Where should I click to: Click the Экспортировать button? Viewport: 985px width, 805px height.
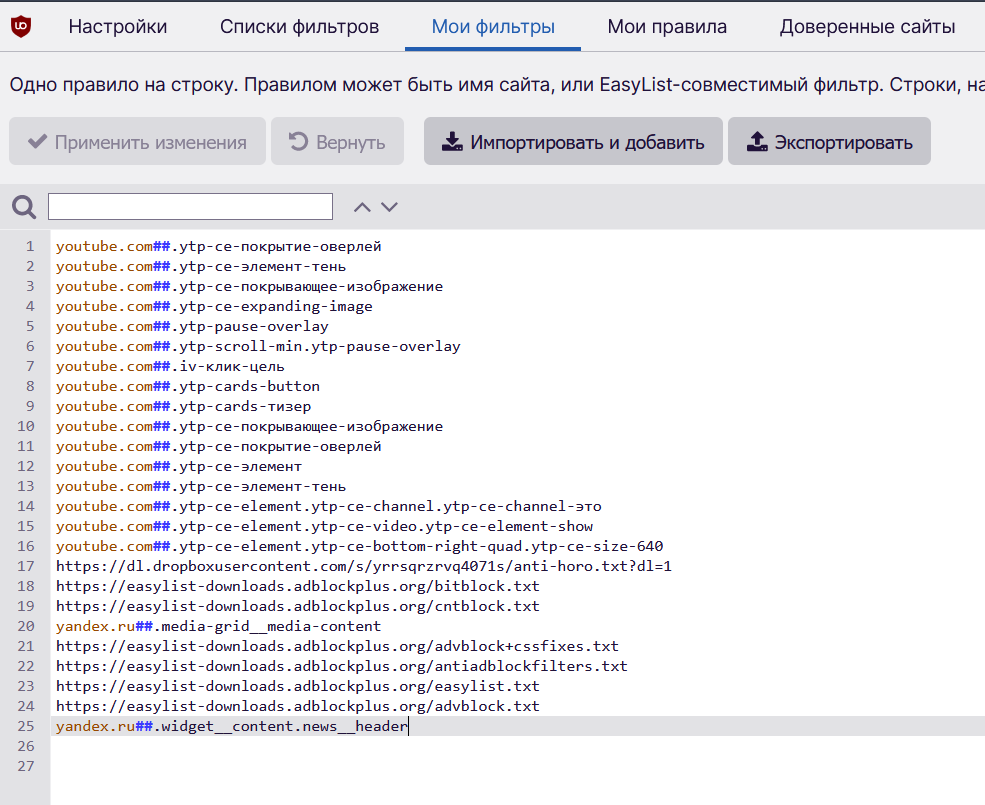(829, 141)
